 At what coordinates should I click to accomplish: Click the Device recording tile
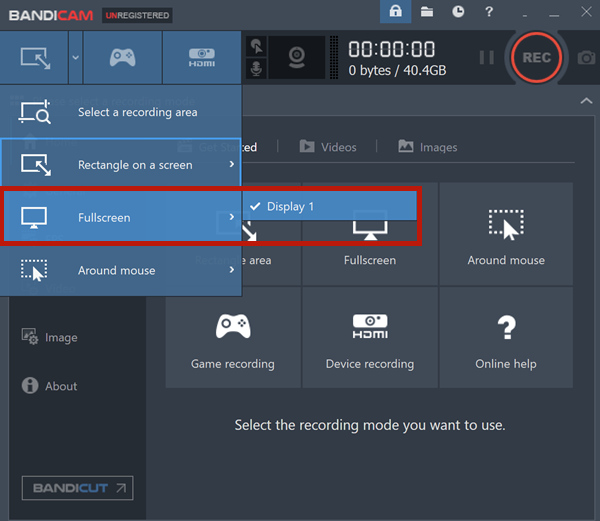(370, 337)
